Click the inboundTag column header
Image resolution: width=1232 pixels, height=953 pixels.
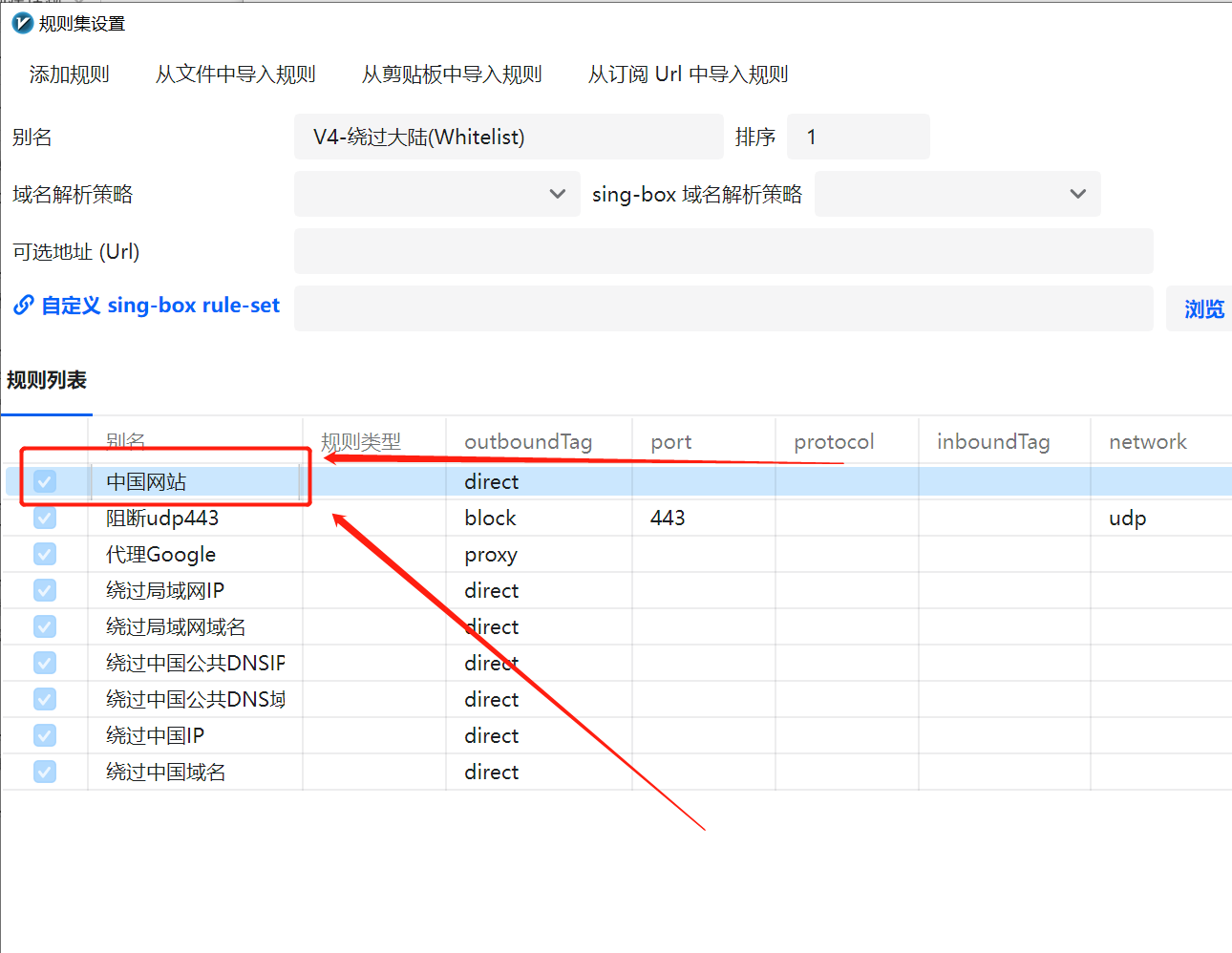(x=993, y=442)
